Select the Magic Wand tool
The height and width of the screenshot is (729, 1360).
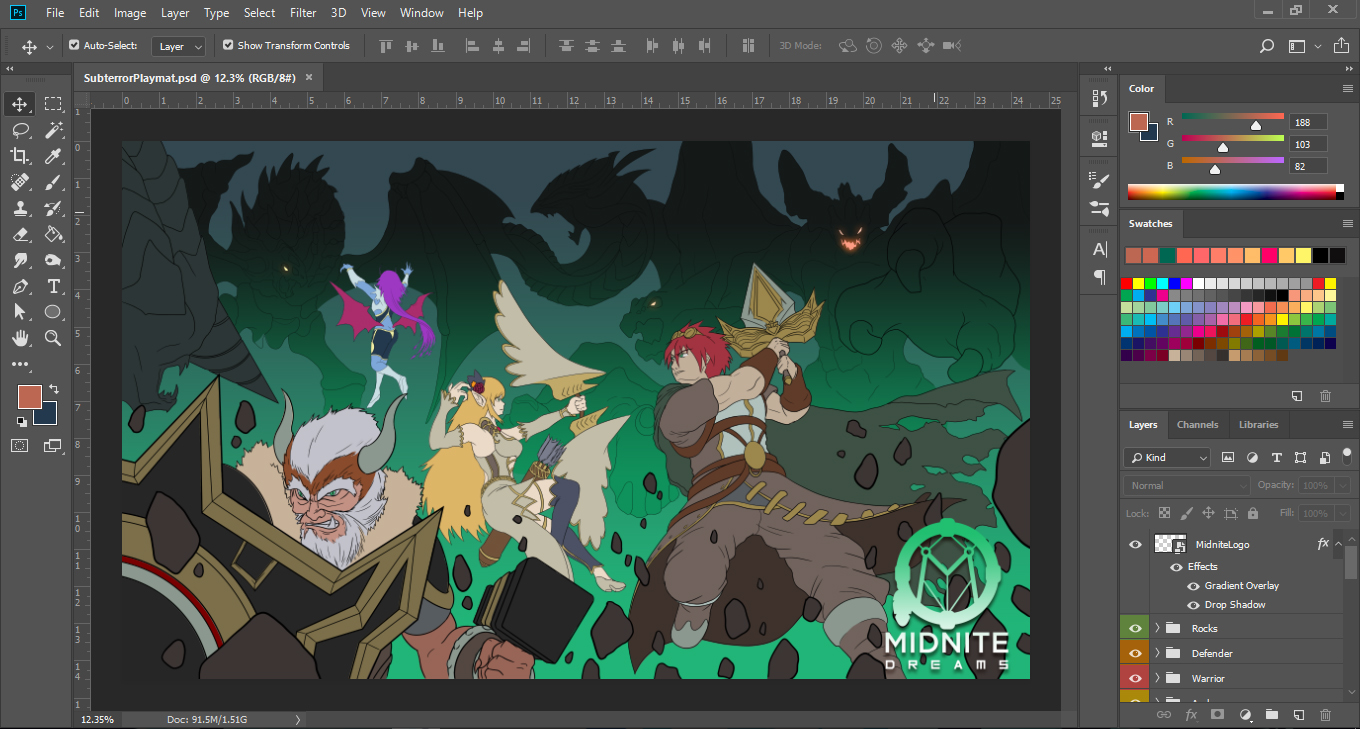pyautogui.click(x=53, y=130)
